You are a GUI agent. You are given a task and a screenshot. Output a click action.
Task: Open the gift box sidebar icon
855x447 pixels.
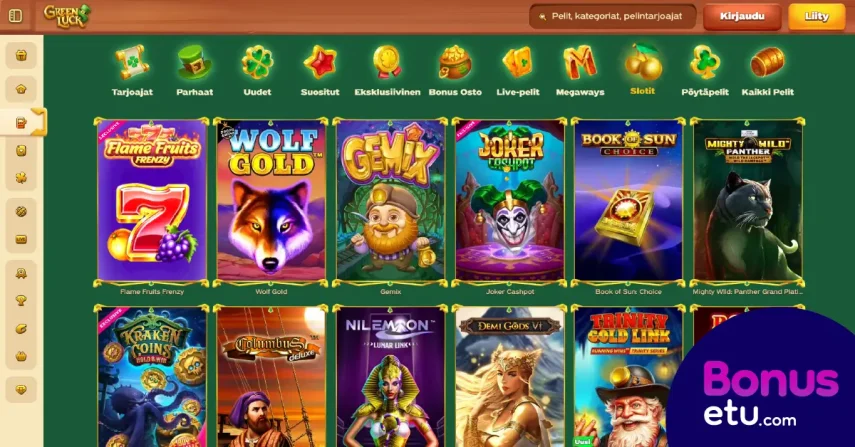pyautogui.click(x=21, y=56)
